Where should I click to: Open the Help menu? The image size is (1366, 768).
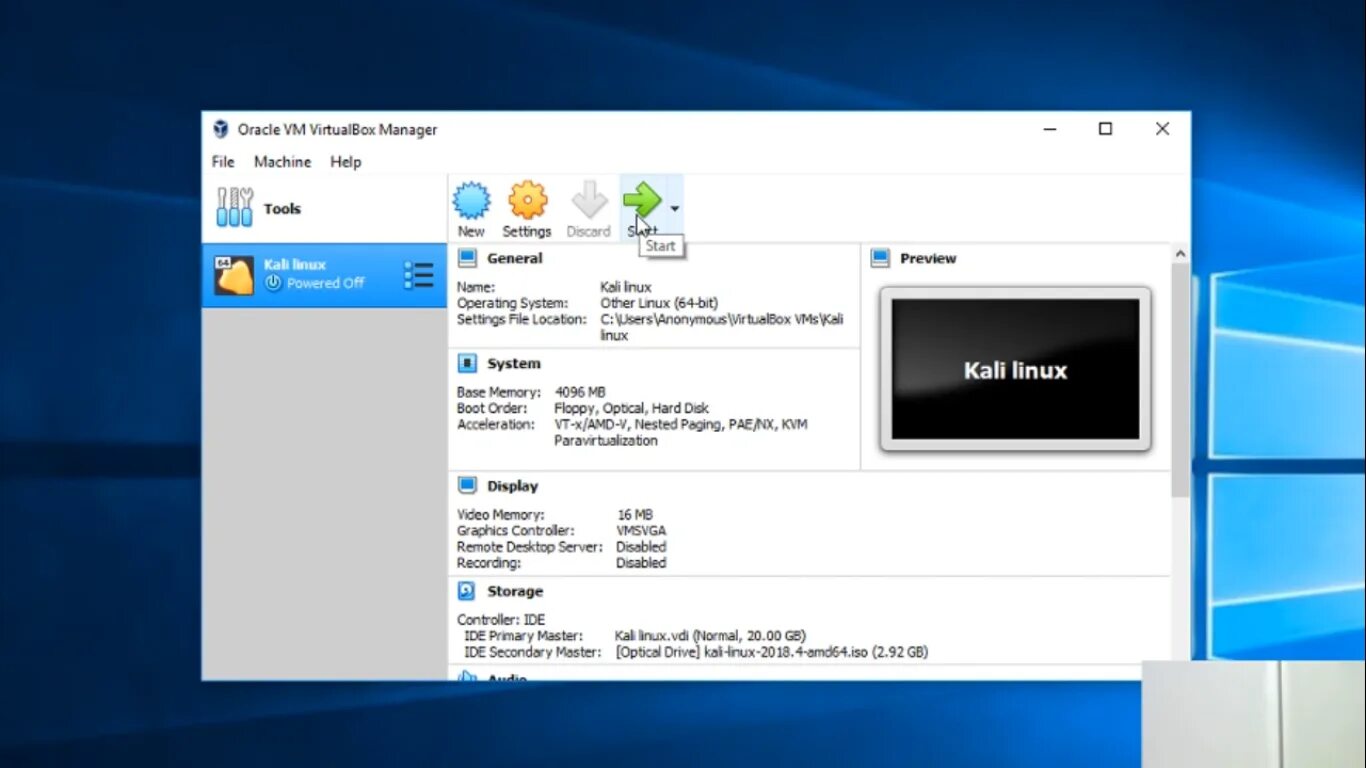[x=346, y=161]
